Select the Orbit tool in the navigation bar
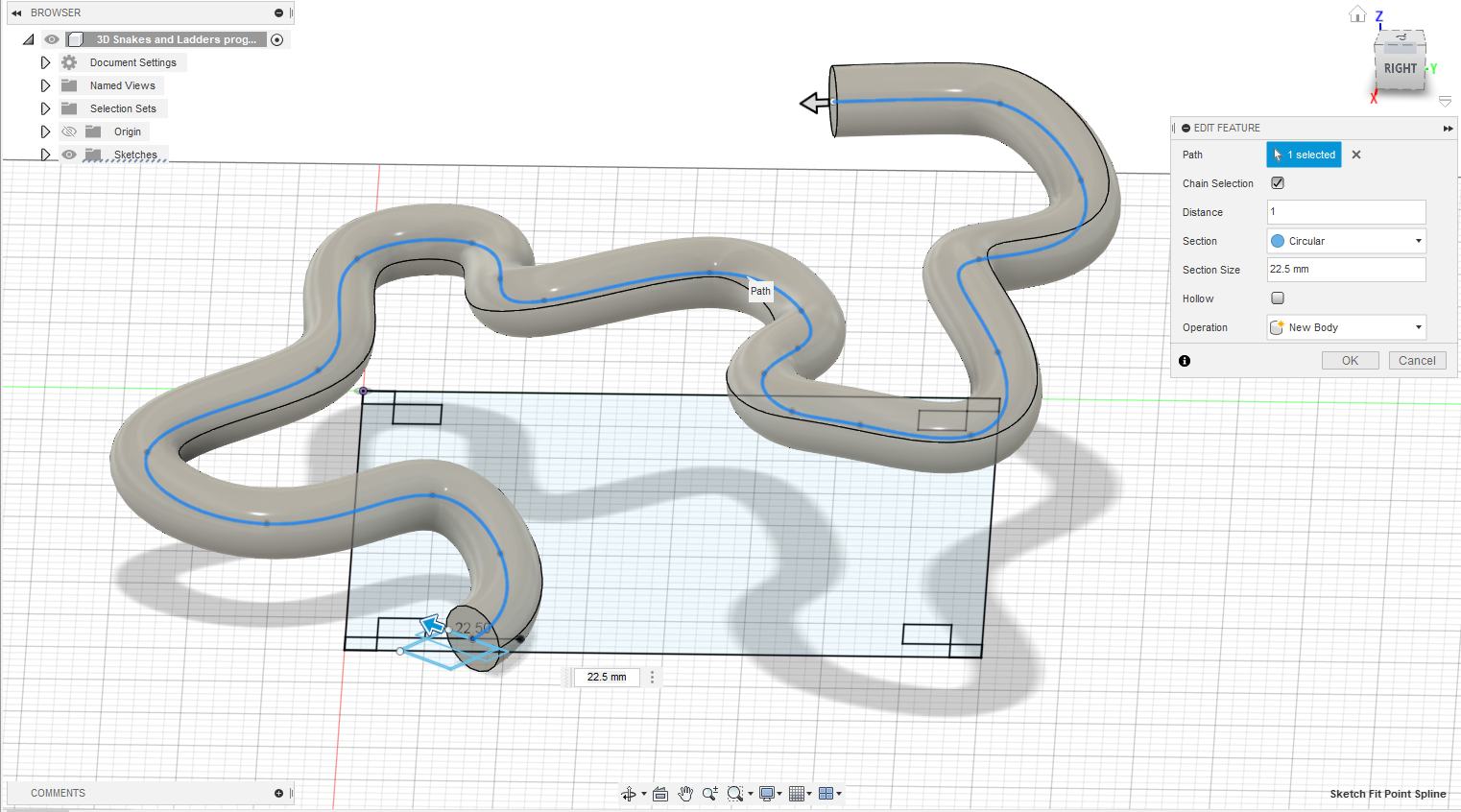Viewport: 1461px width, 812px height. click(x=629, y=793)
